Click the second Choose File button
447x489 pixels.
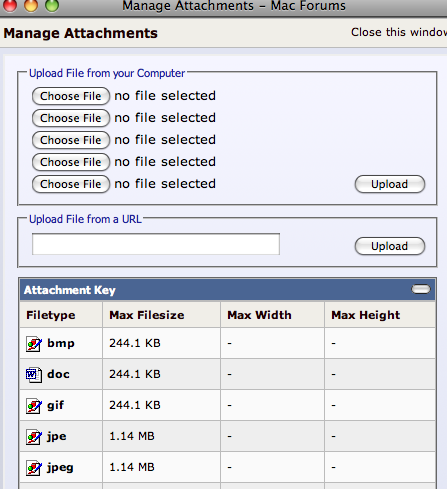71,118
